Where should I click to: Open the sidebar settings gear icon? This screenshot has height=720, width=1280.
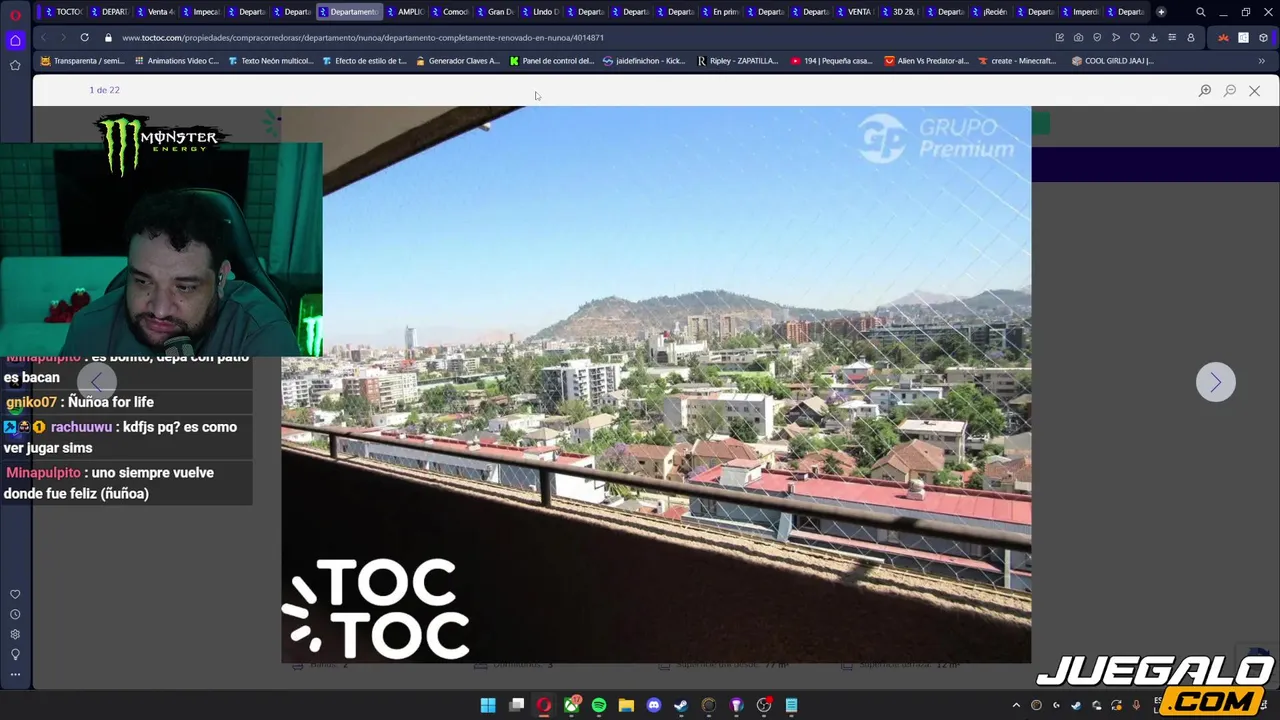point(15,634)
